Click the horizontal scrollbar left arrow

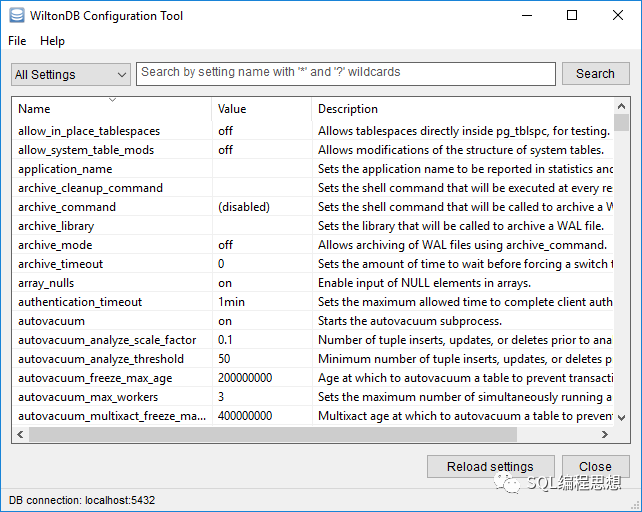20,434
